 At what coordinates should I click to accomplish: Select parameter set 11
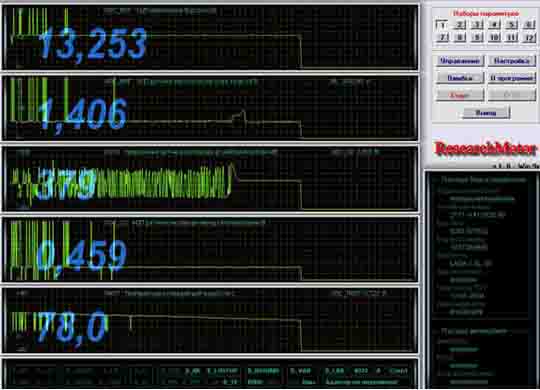click(x=511, y=37)
